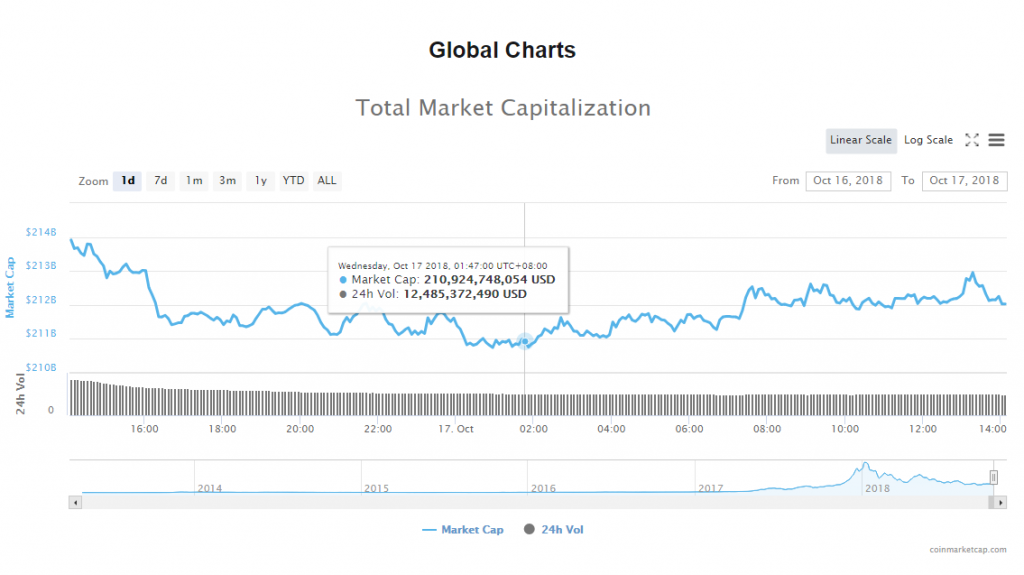Click the Market Cap data point marker
The width and height of the screenshot is (1024, 575).
click(x=525, y=342)
